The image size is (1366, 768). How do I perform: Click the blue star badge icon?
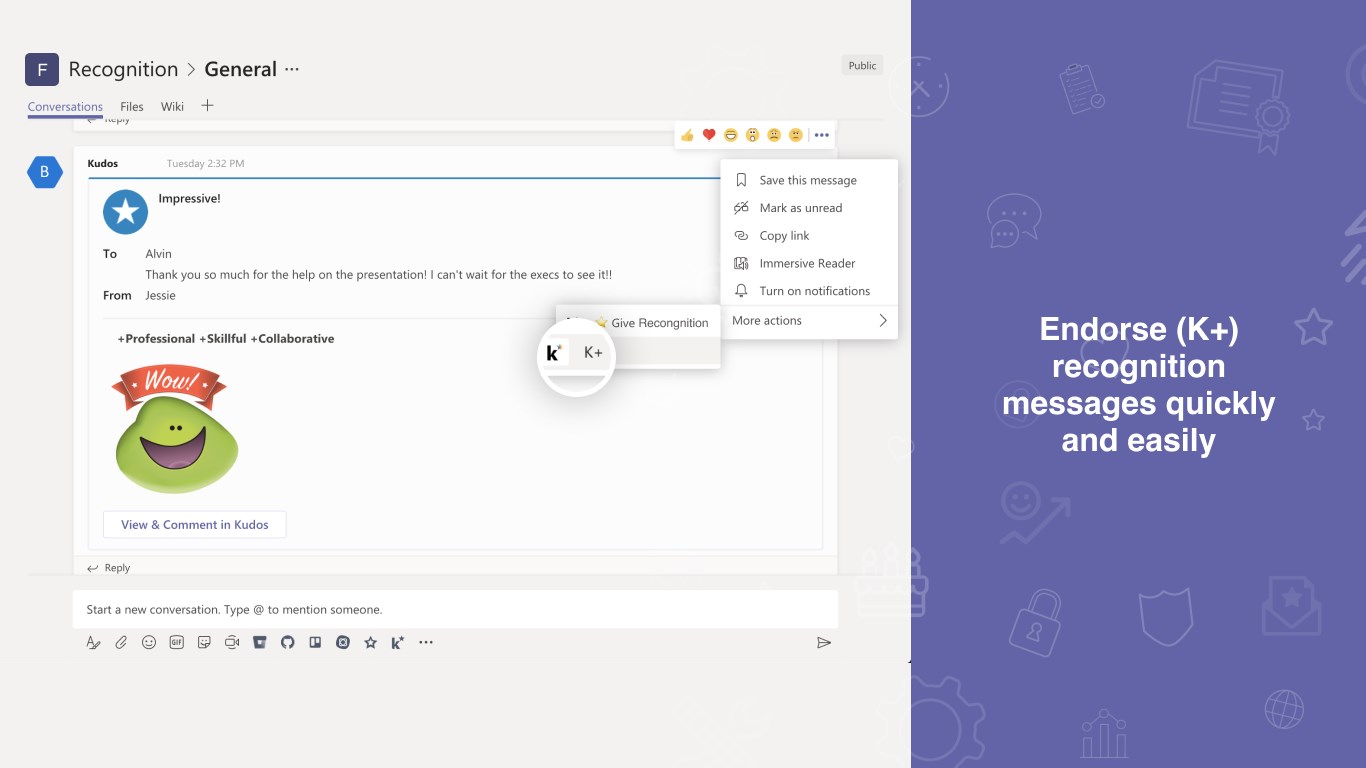pos(126,212)
